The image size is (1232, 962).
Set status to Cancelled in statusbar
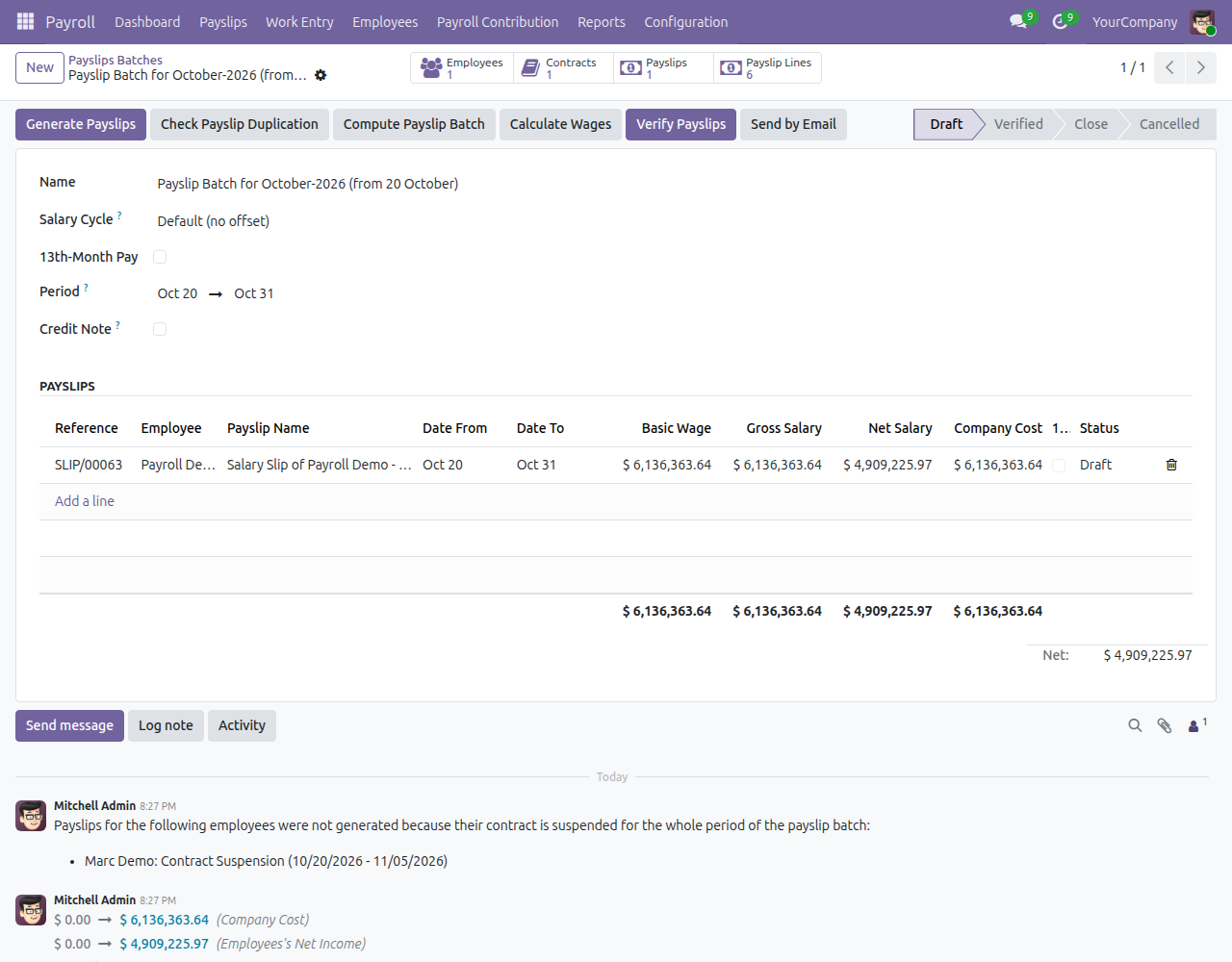tap(1169, 124)
